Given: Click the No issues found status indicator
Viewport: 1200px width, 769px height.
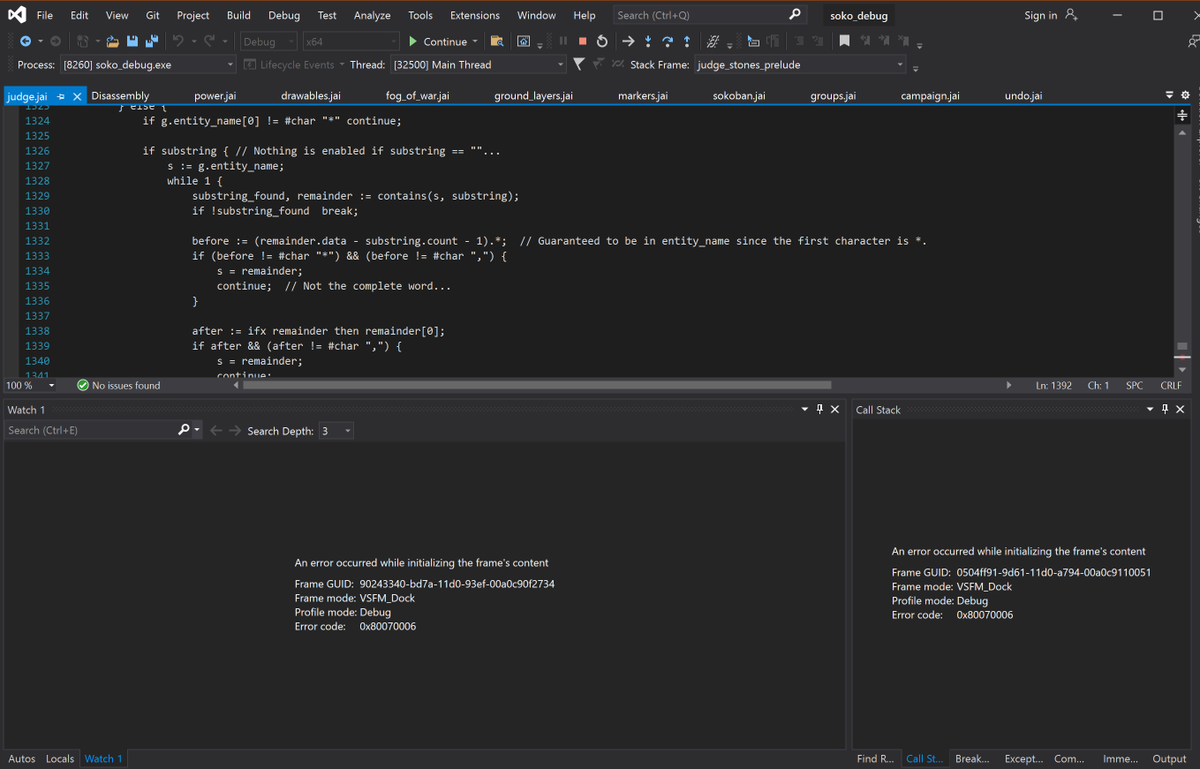Looking at the screenshot, I should (x=119, y=385).
